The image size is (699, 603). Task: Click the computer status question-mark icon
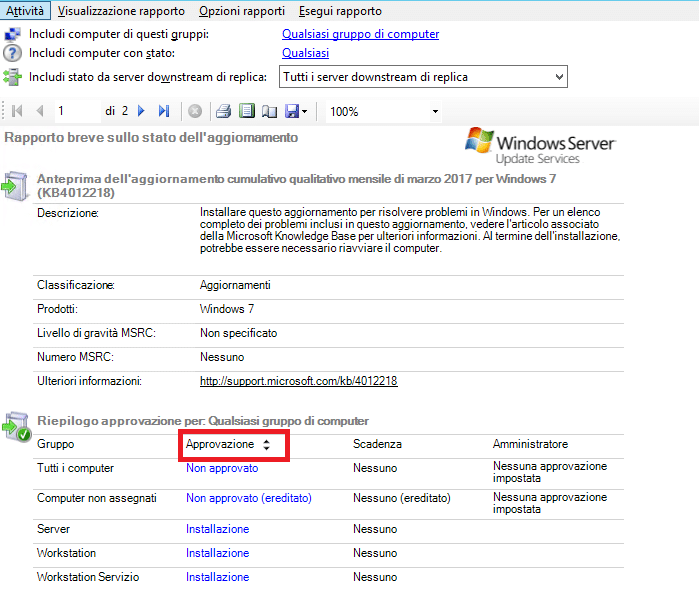(x=12, y=53)
